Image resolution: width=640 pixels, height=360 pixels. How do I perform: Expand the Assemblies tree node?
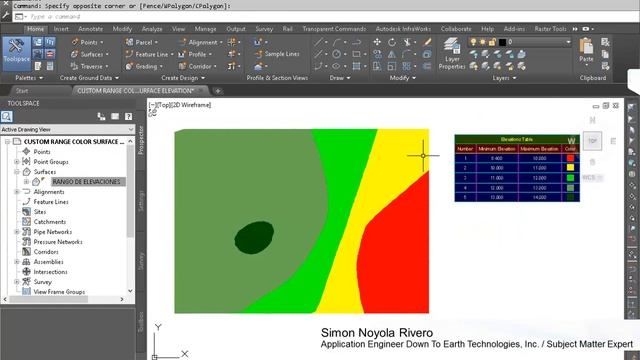[17, 262]
